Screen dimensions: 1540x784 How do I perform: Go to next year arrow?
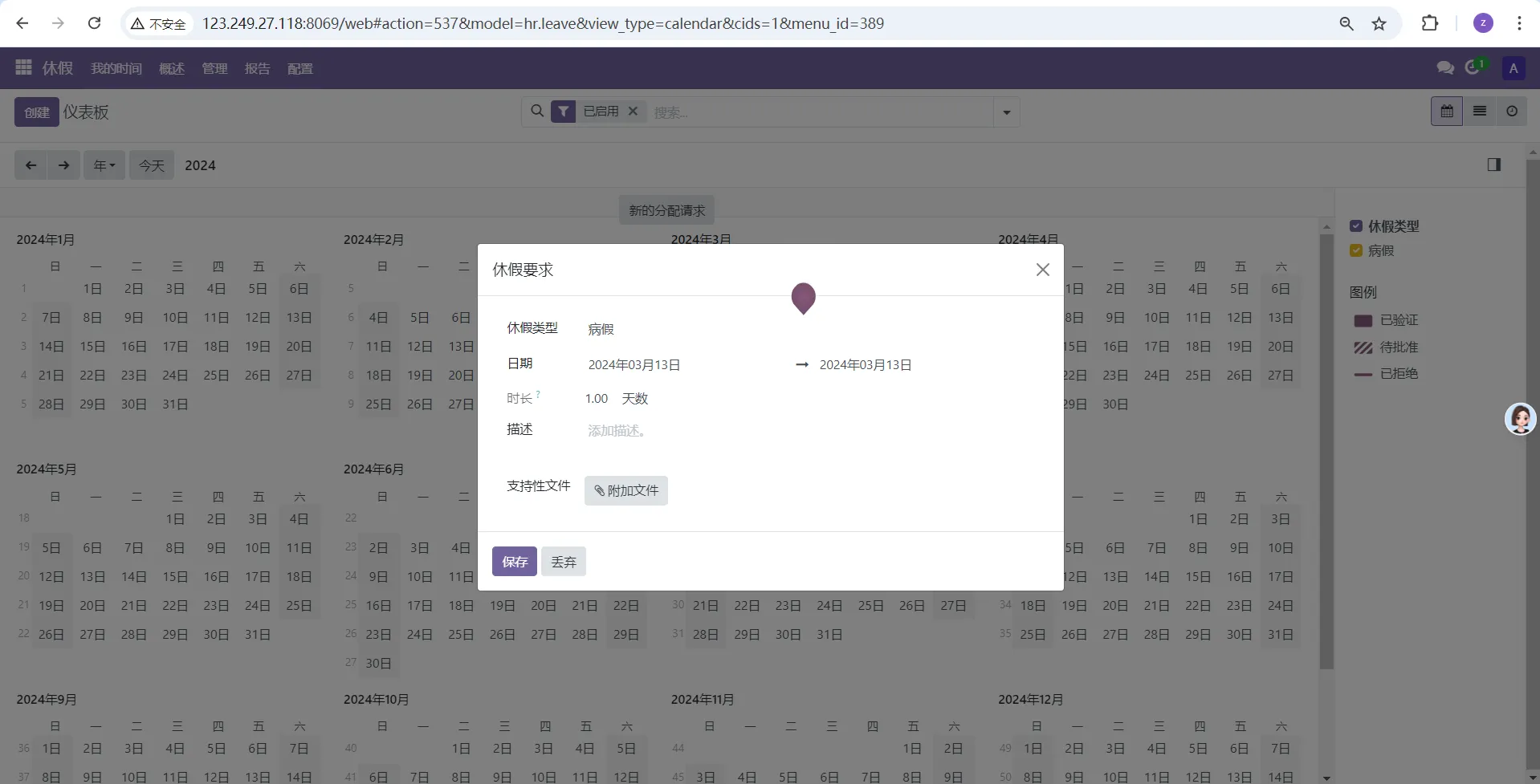click(x=64, y=165)
